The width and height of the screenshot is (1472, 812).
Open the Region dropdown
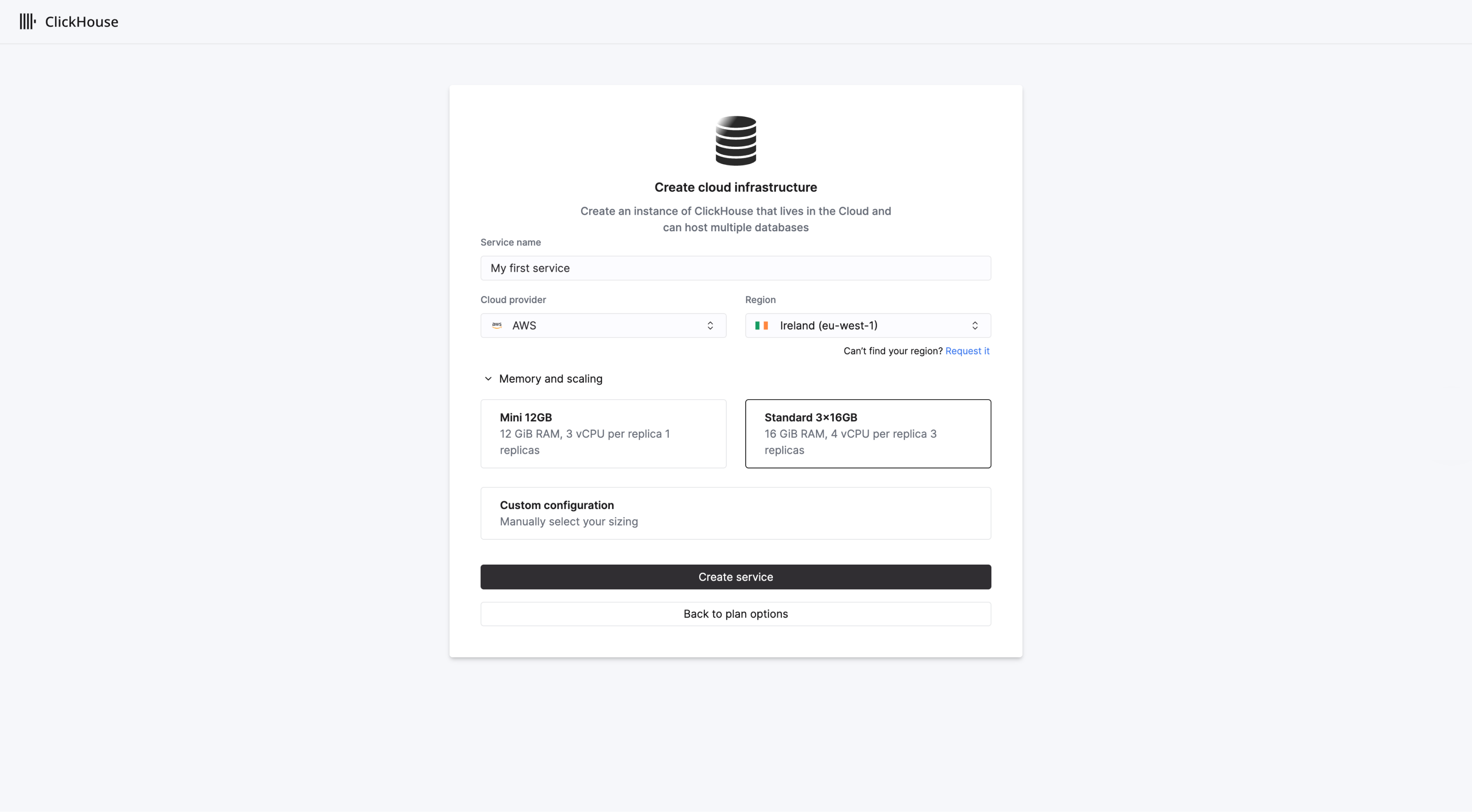pyautogui.click(x=867, y=325)
